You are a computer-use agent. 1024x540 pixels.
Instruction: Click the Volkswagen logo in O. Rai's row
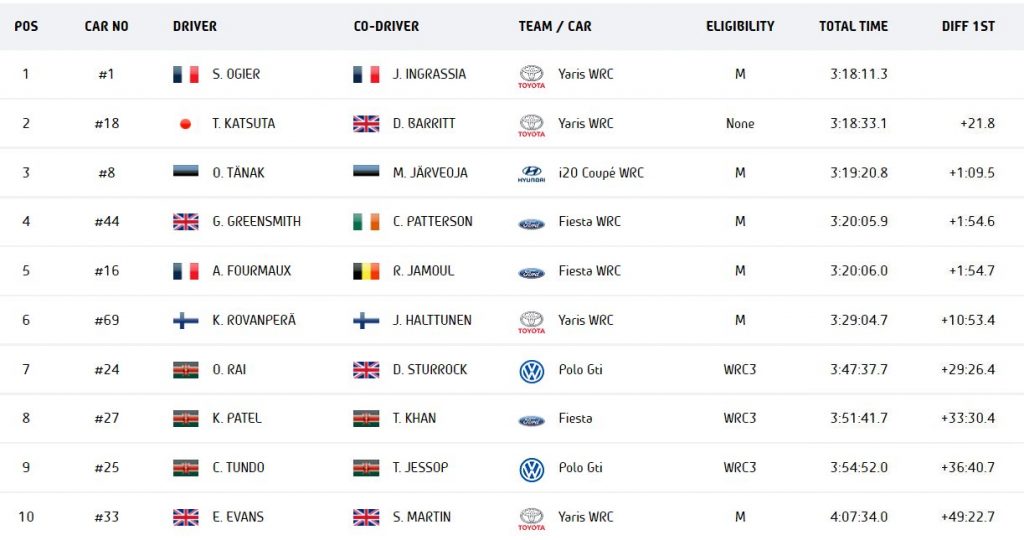[x=532, y=371]
